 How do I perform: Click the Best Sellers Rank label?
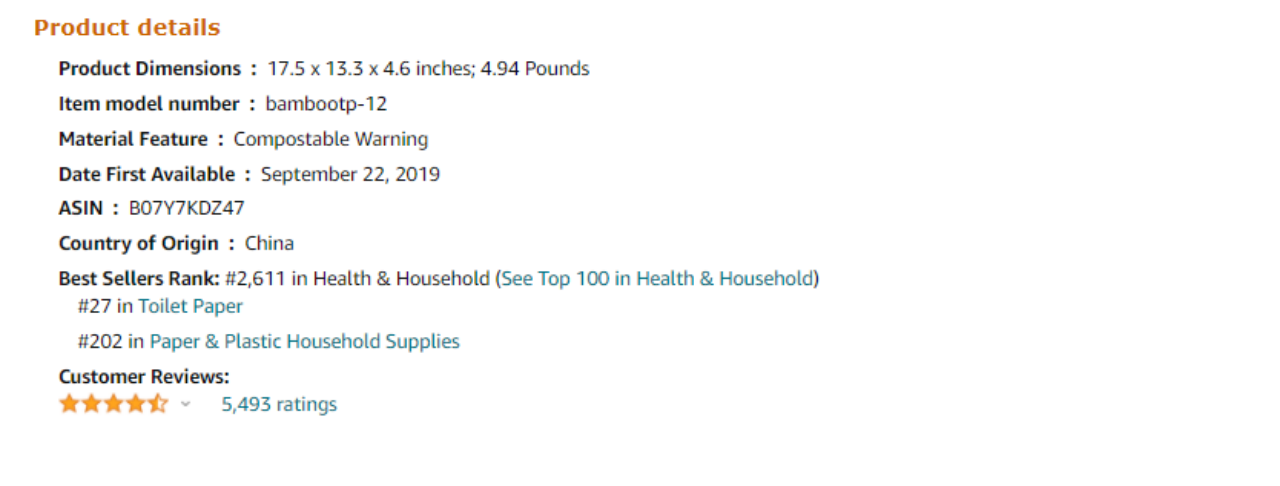click(139, 278)
